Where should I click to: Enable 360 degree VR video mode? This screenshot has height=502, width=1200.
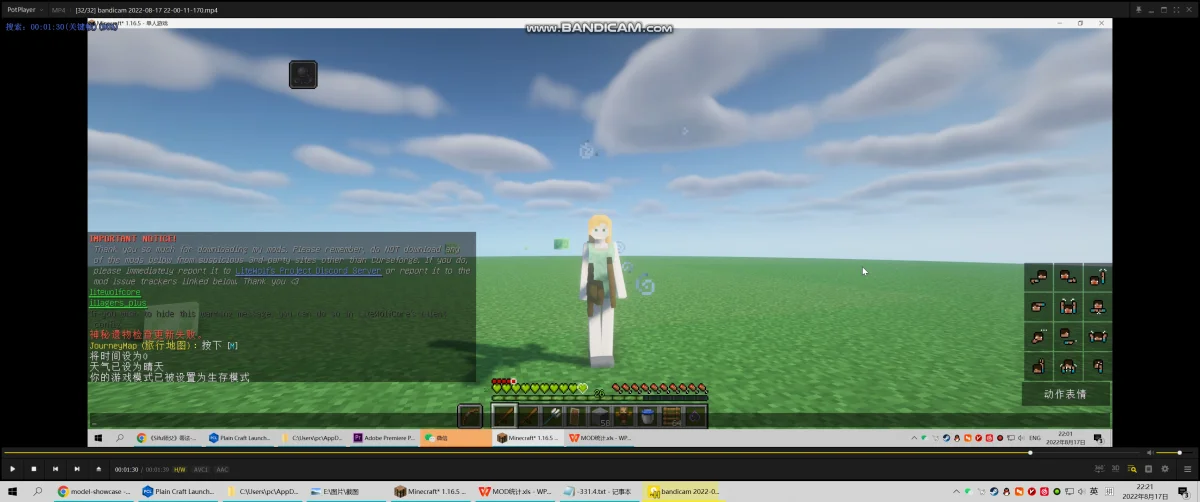click(x=1099, y=469)
